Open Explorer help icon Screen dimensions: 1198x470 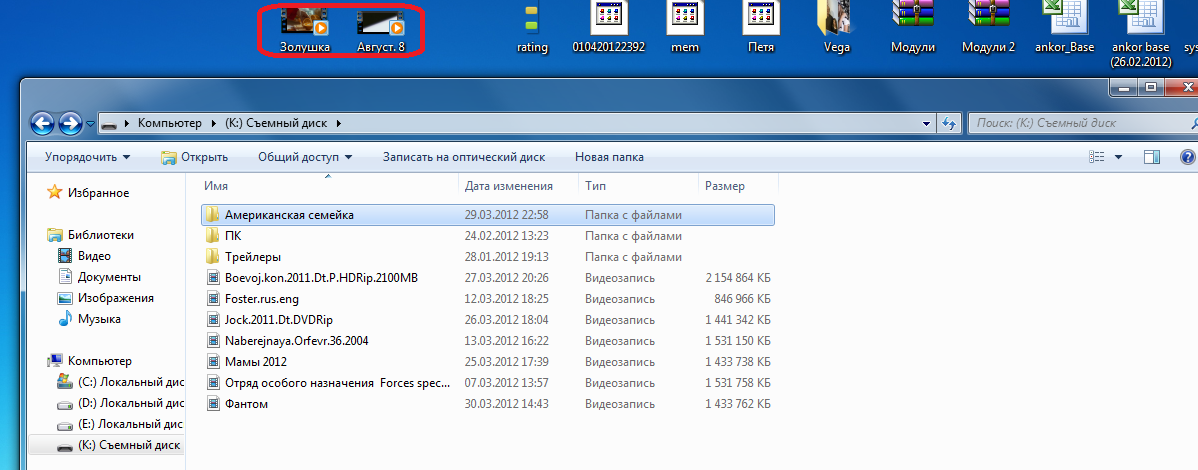point(1188,157)
